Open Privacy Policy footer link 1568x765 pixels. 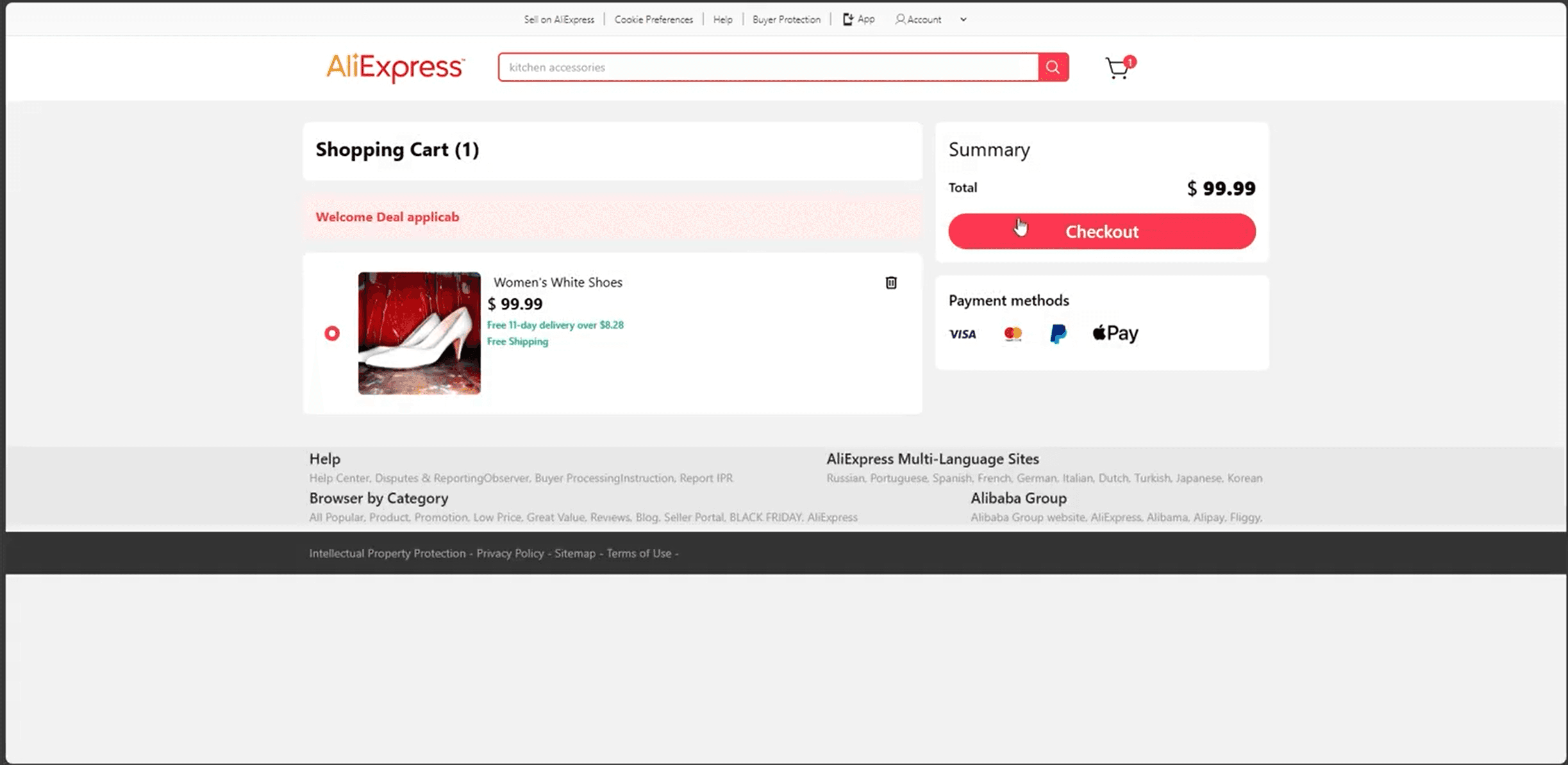pos(510,553)
